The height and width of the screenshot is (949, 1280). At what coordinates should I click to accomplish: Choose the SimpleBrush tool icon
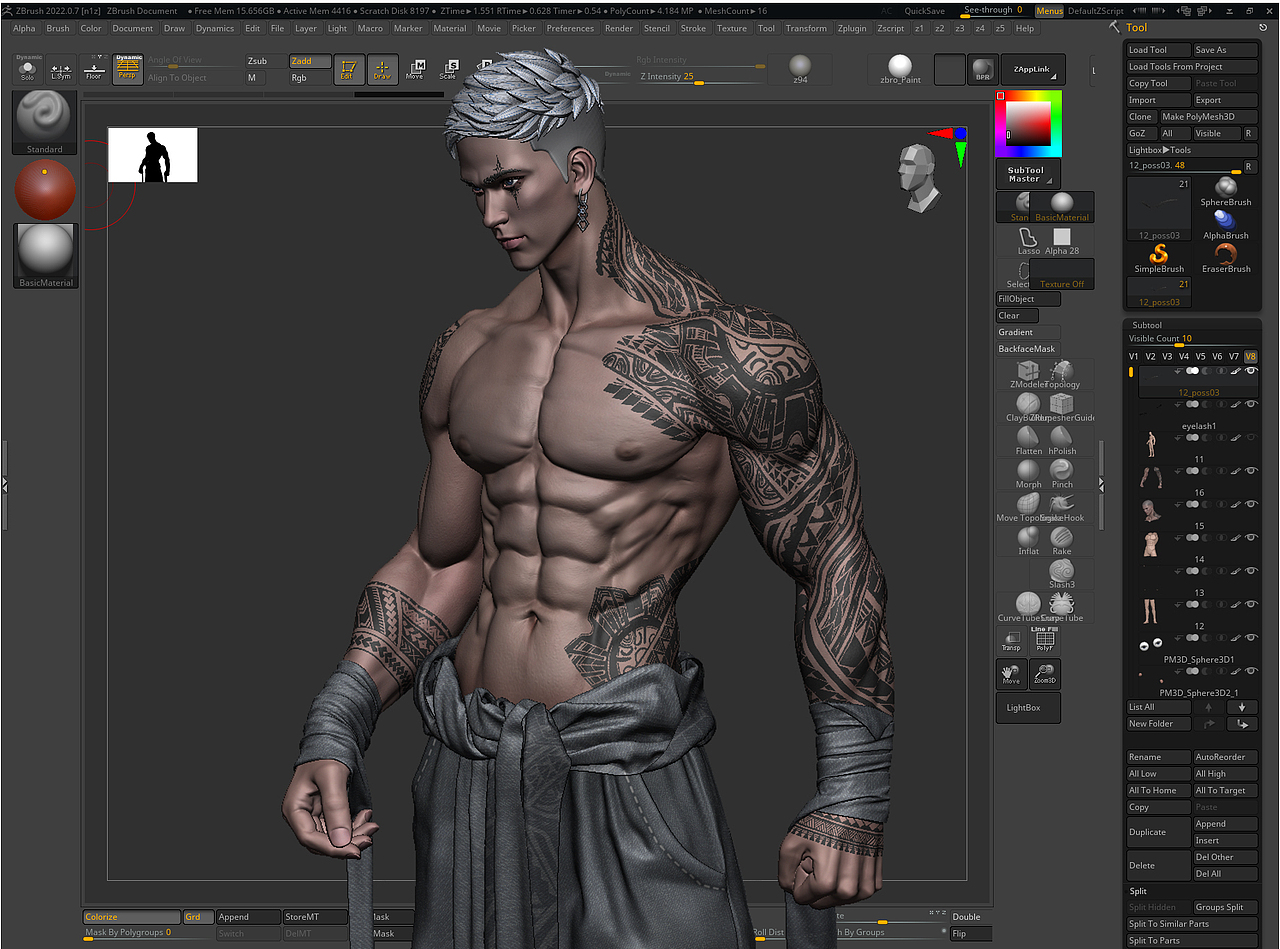tap(1159, 258)
